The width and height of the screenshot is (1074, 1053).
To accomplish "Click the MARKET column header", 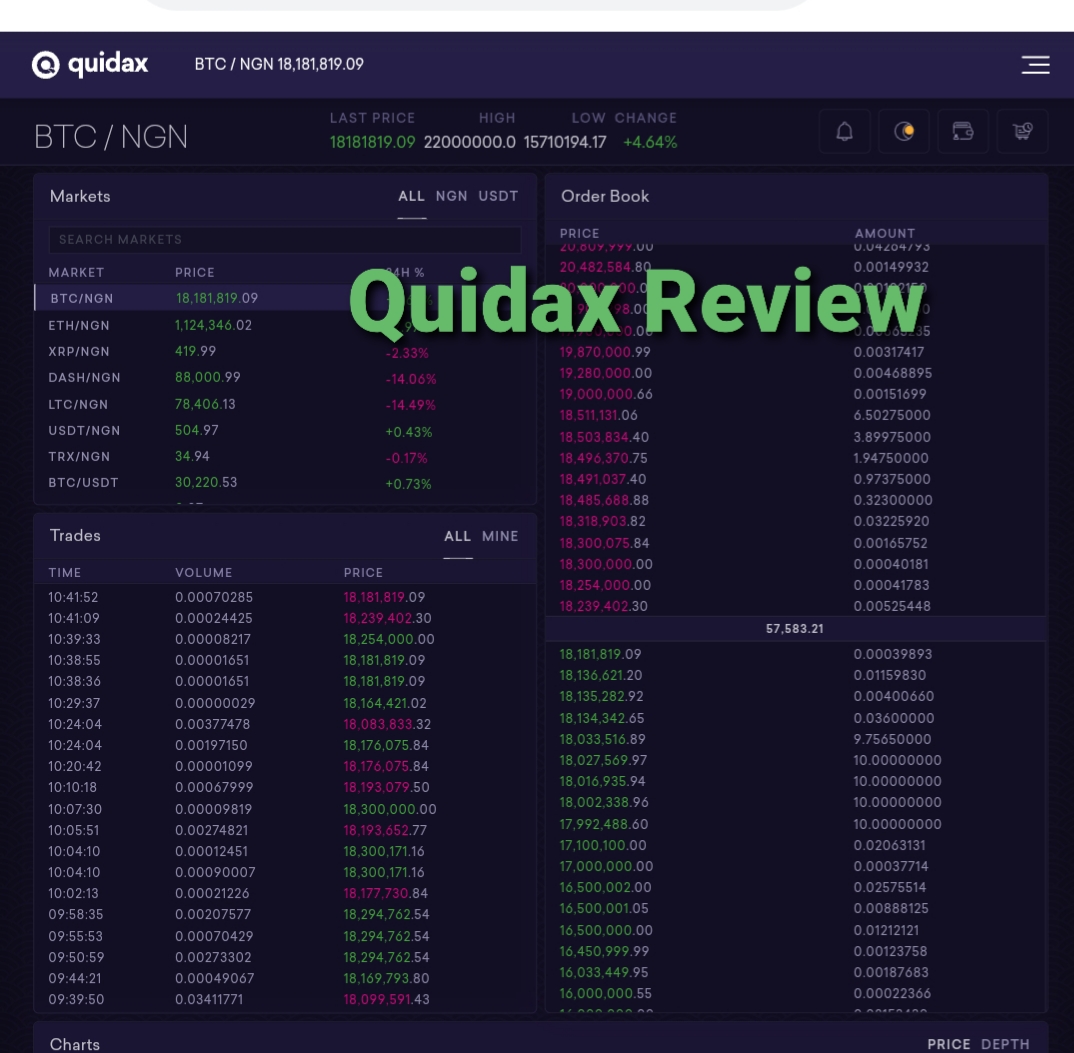I will [76, 273].
